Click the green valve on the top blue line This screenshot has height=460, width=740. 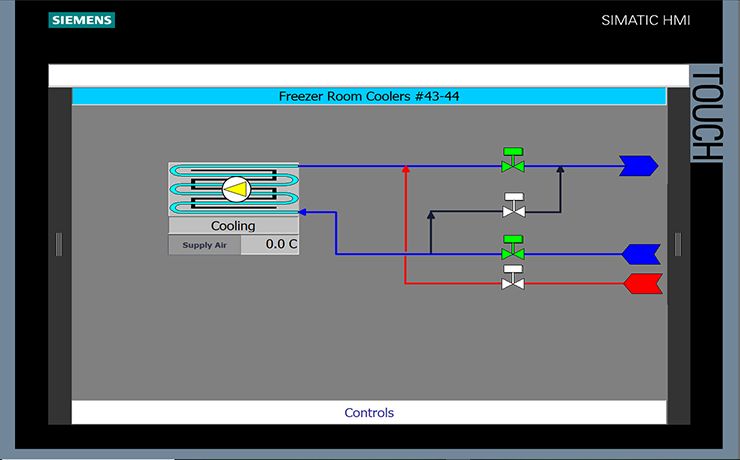[513, 161]
